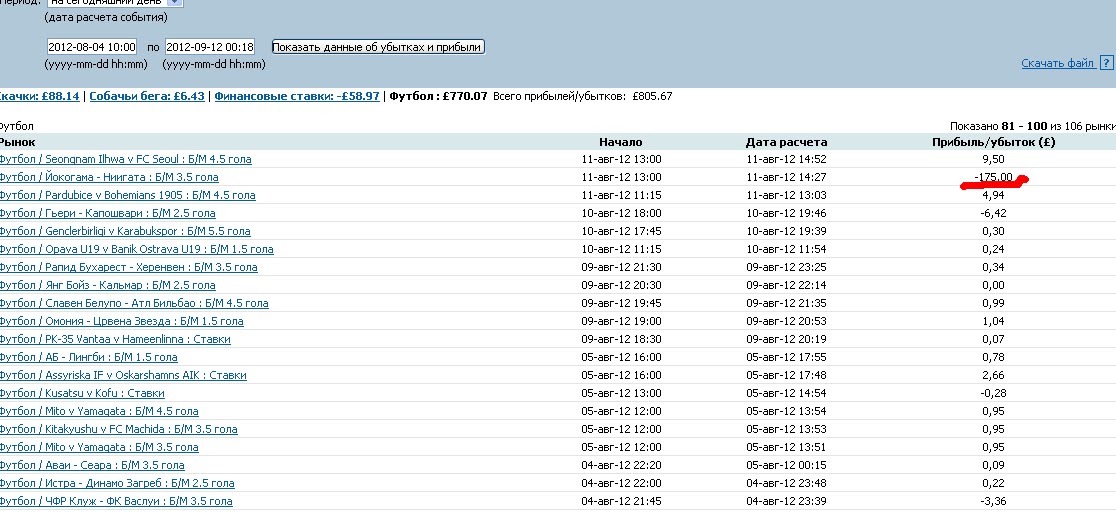Select the Футбол : £770.07 total

click(x=438, y=96)
